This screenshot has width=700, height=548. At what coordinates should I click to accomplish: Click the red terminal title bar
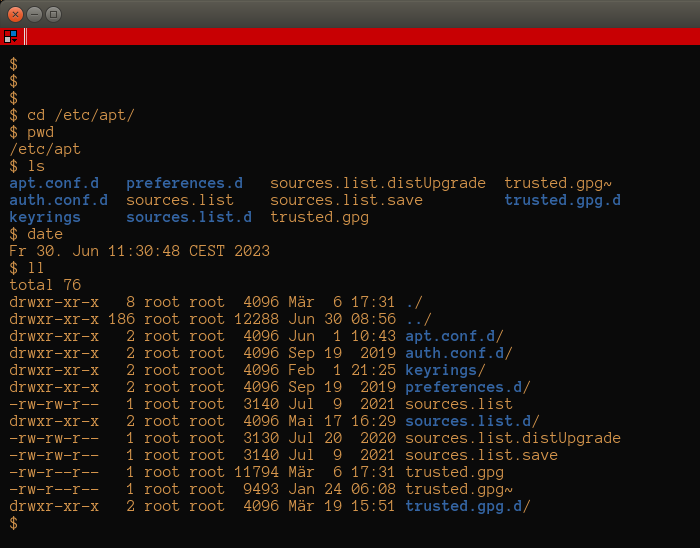[362, 36]
